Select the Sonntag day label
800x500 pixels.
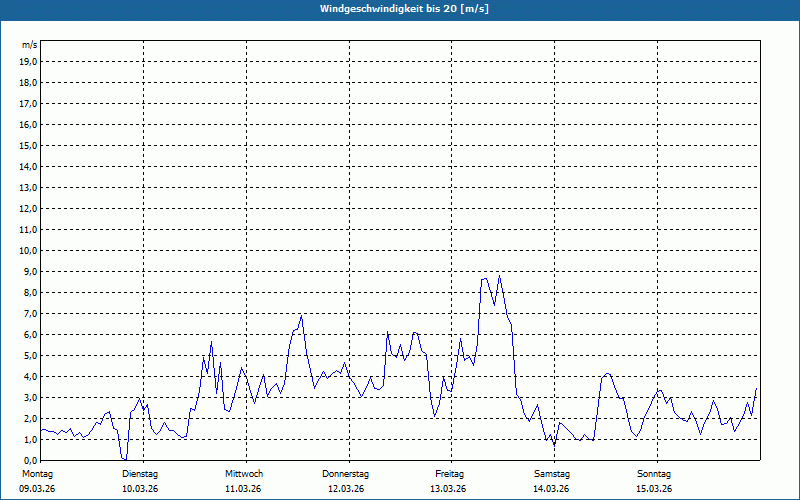(x=655, y=473)
